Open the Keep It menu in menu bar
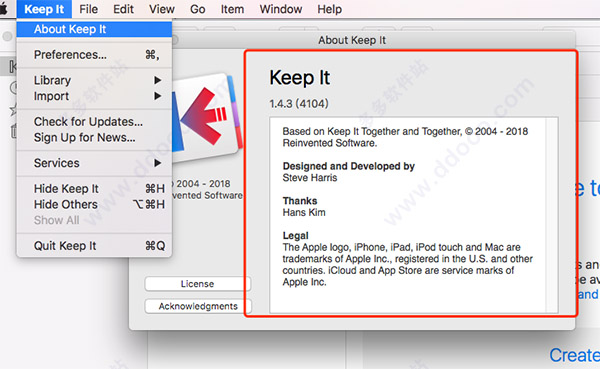The width and height of the screenshot is (600, 369). coord(44,9)
